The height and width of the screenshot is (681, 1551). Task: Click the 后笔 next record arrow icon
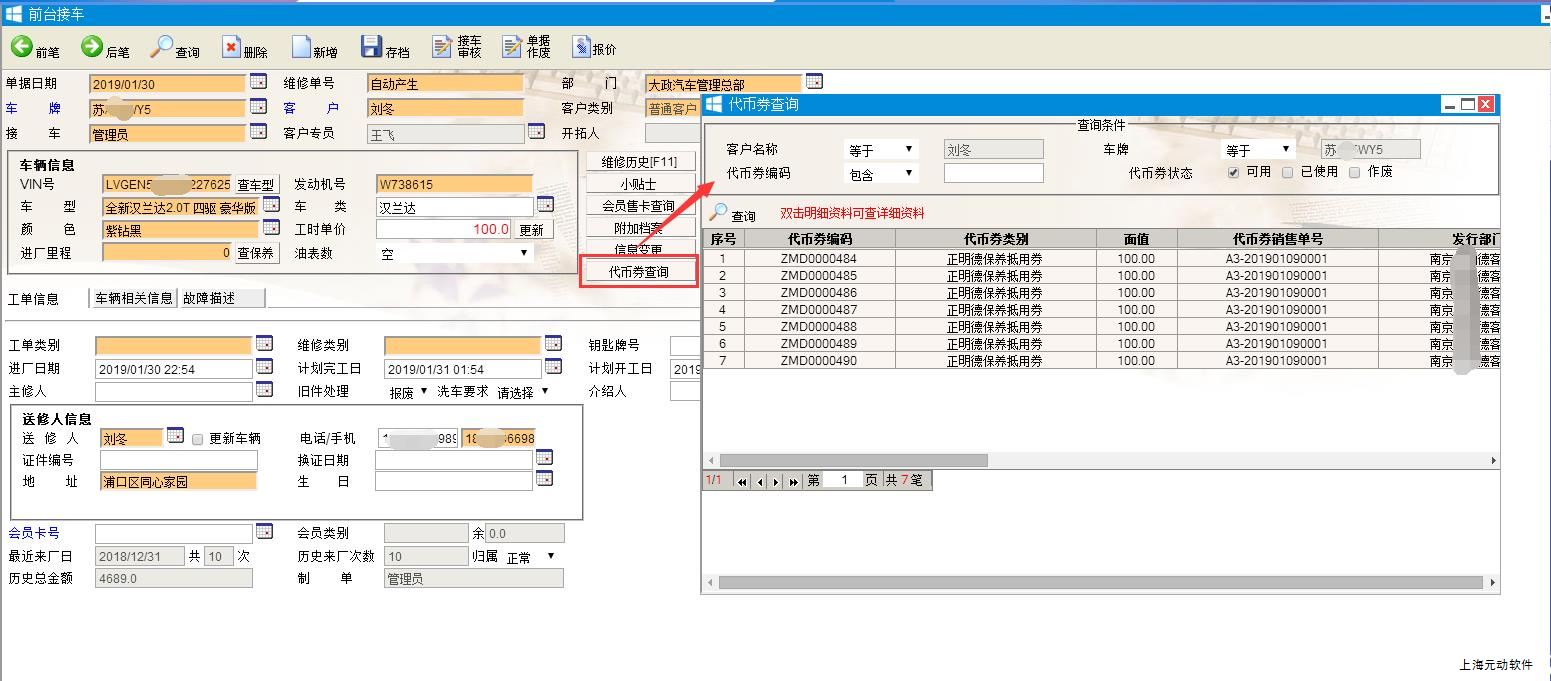[92, 47]
